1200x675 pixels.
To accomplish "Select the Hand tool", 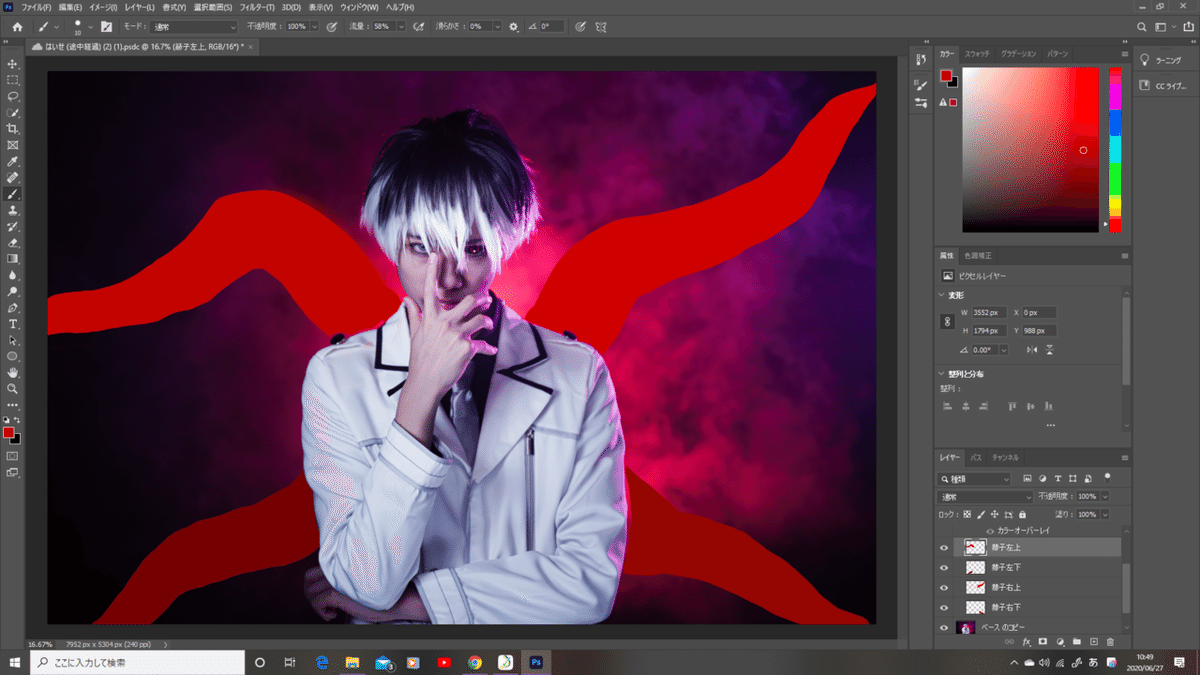I will [x=13, y=372].
